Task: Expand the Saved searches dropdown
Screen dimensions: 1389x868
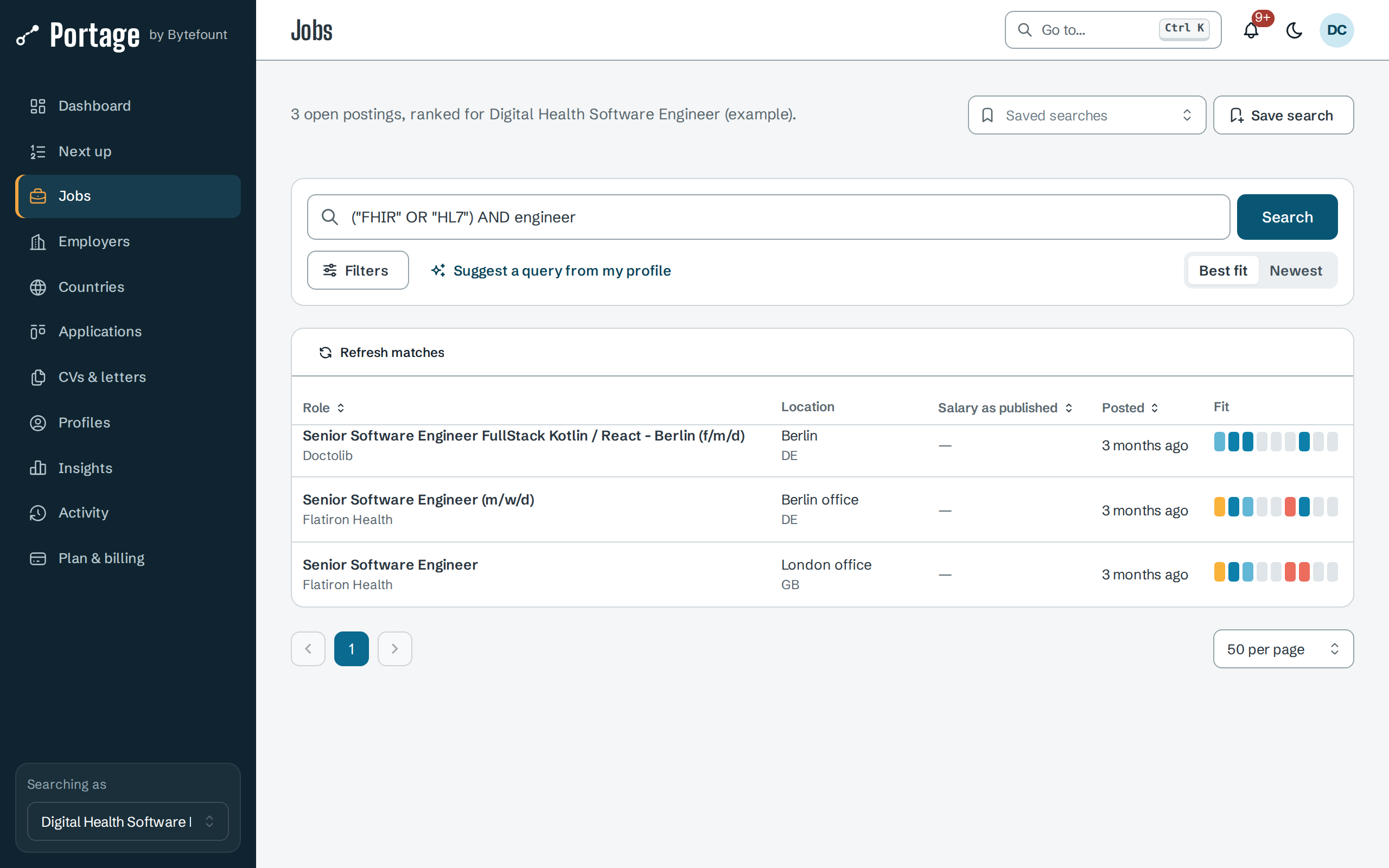Action: [1087, 115]
